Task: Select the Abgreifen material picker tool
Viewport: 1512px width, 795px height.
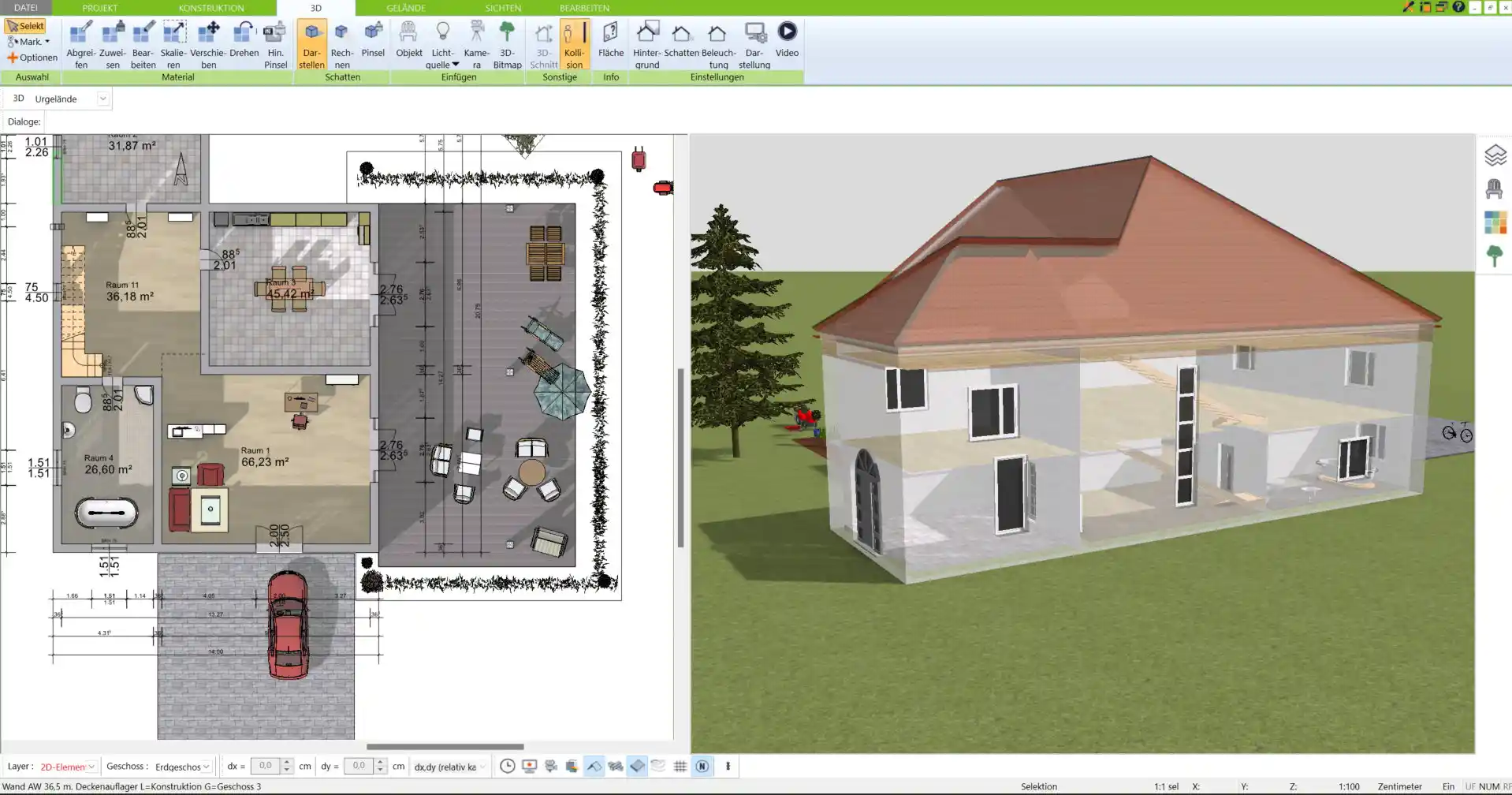Action: [80, 45]
